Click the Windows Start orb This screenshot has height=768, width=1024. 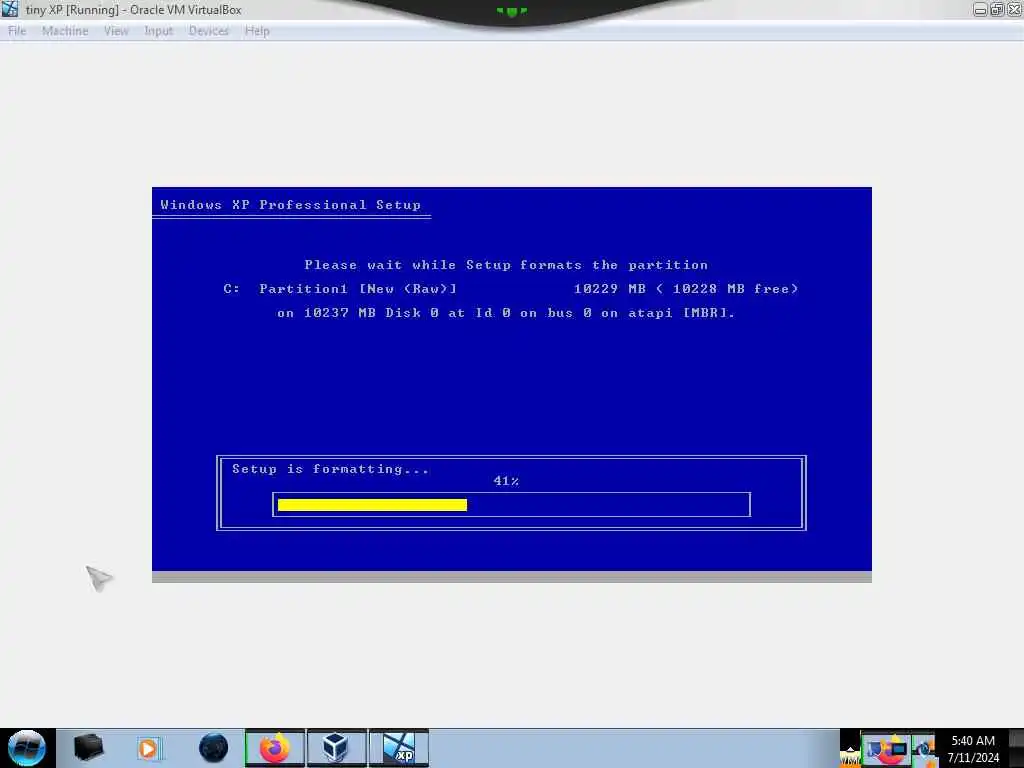click(x=27, y=748)
